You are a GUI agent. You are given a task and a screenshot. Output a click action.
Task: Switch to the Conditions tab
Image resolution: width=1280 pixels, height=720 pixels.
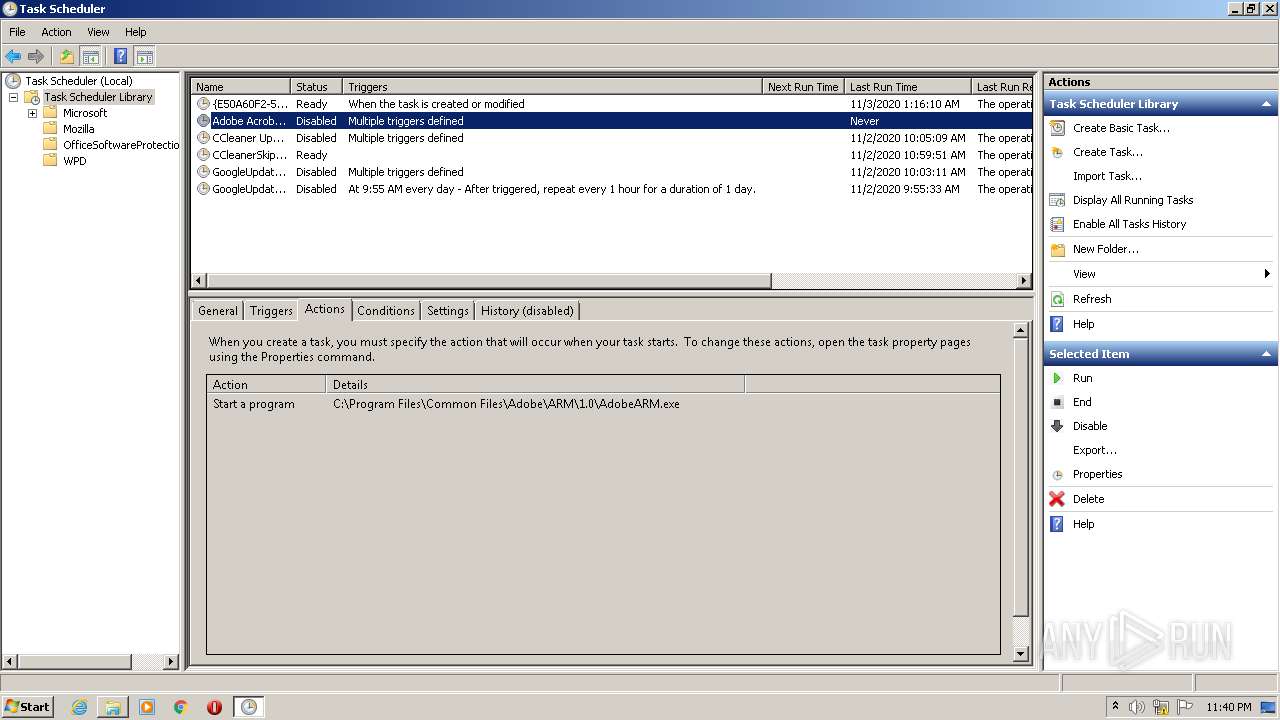coord(386,311)
